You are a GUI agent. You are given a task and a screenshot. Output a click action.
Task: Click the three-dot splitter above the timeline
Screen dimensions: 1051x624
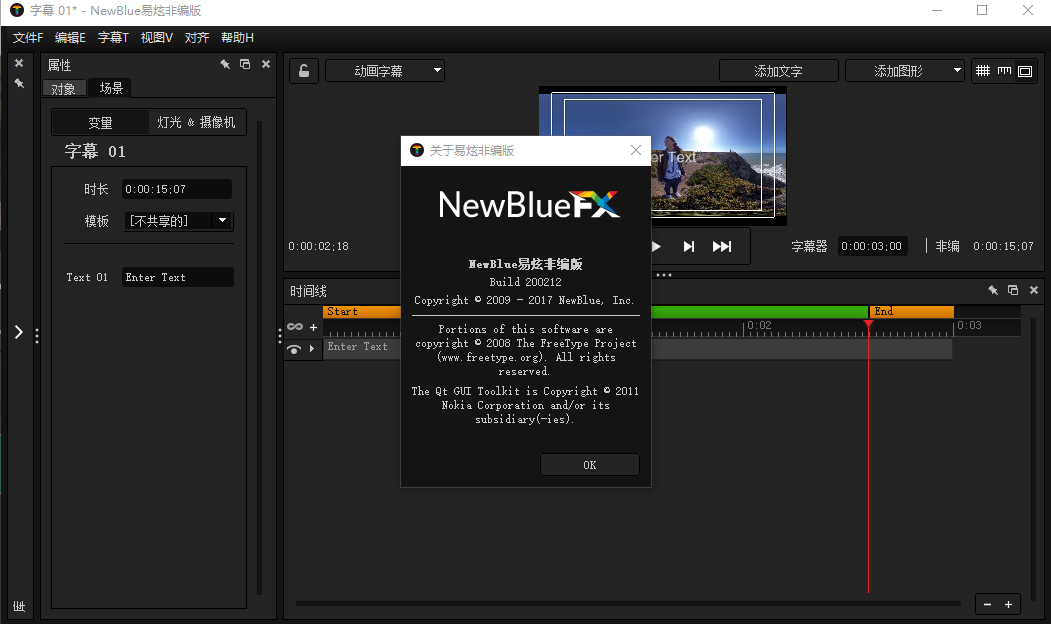[664, 275]
